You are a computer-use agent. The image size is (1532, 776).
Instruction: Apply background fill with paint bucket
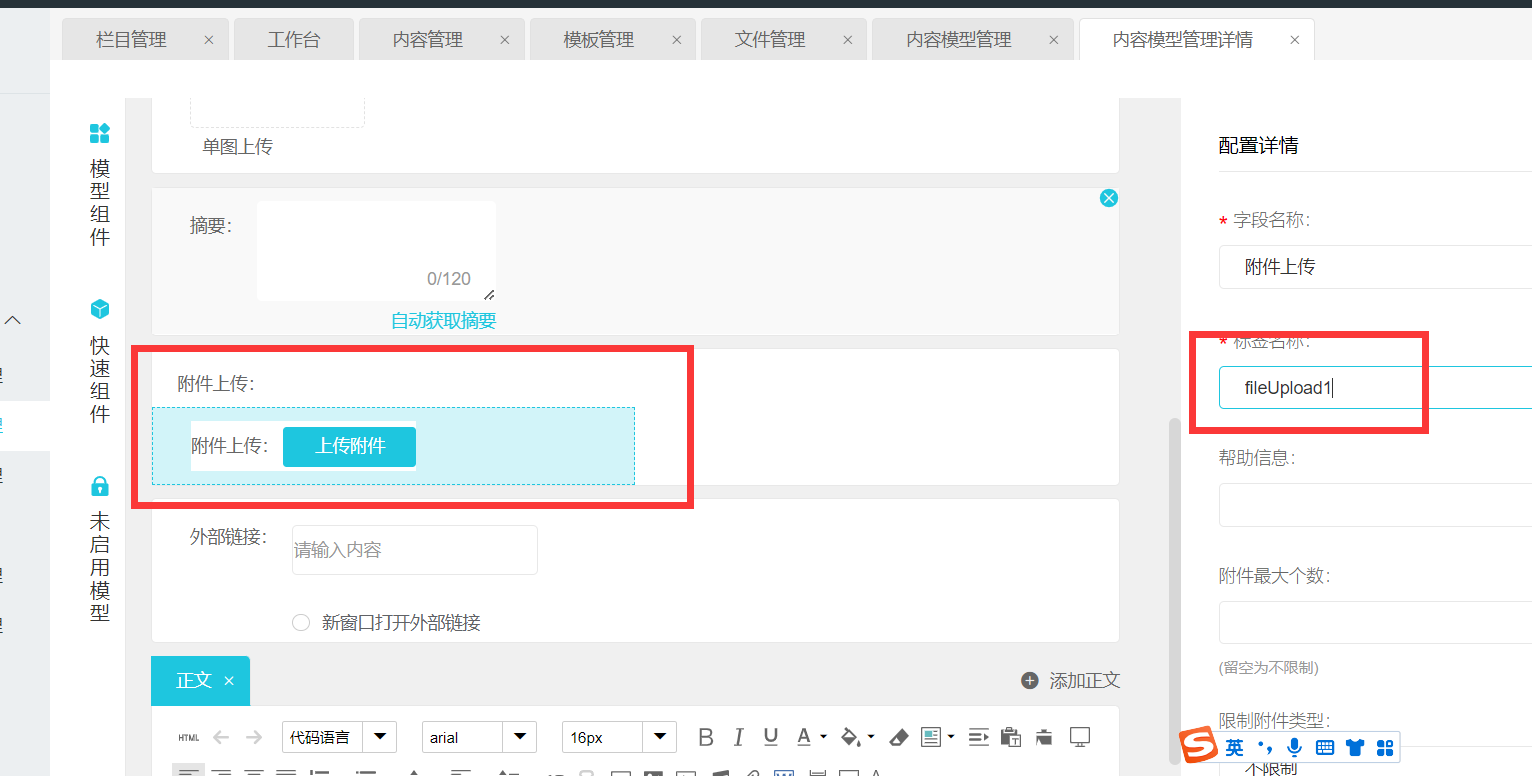(850, 738)
